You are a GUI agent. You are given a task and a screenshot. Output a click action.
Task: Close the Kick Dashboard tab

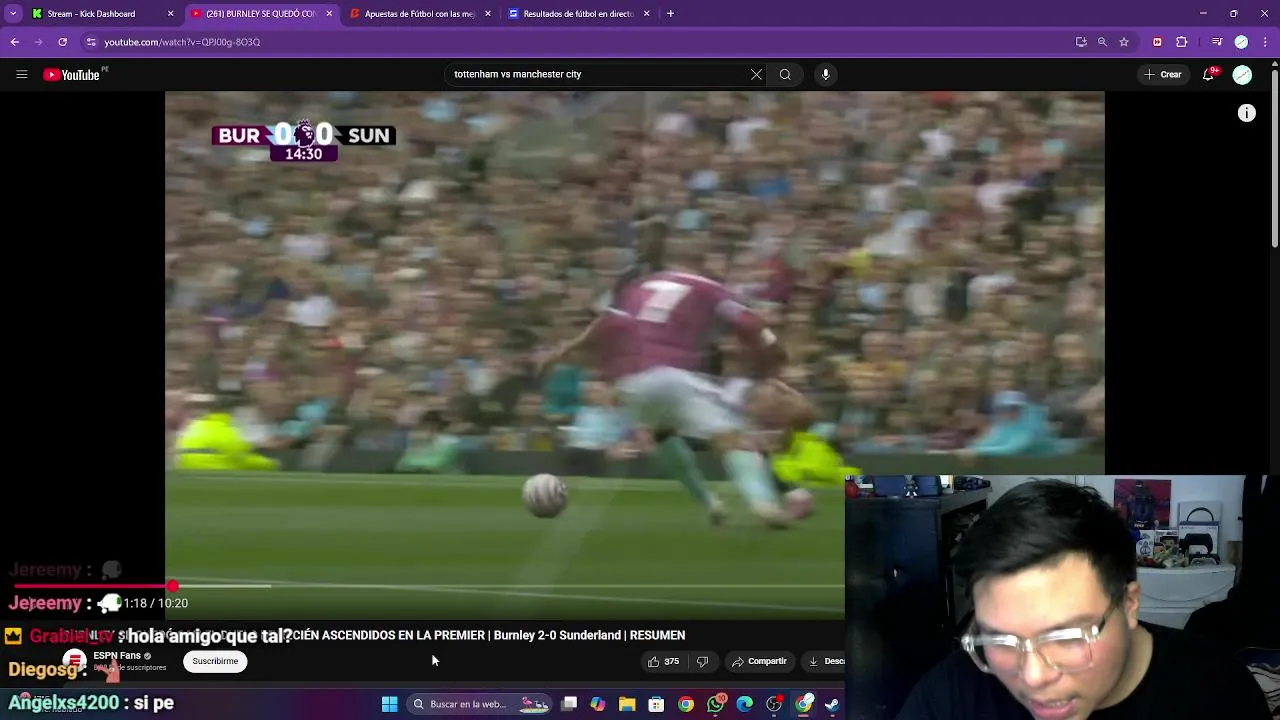(170, 14)
